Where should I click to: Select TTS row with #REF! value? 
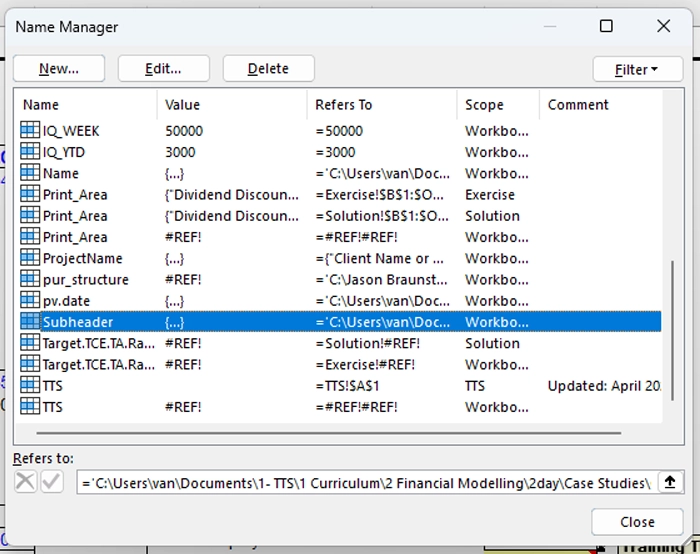click(x=340, y=407)
